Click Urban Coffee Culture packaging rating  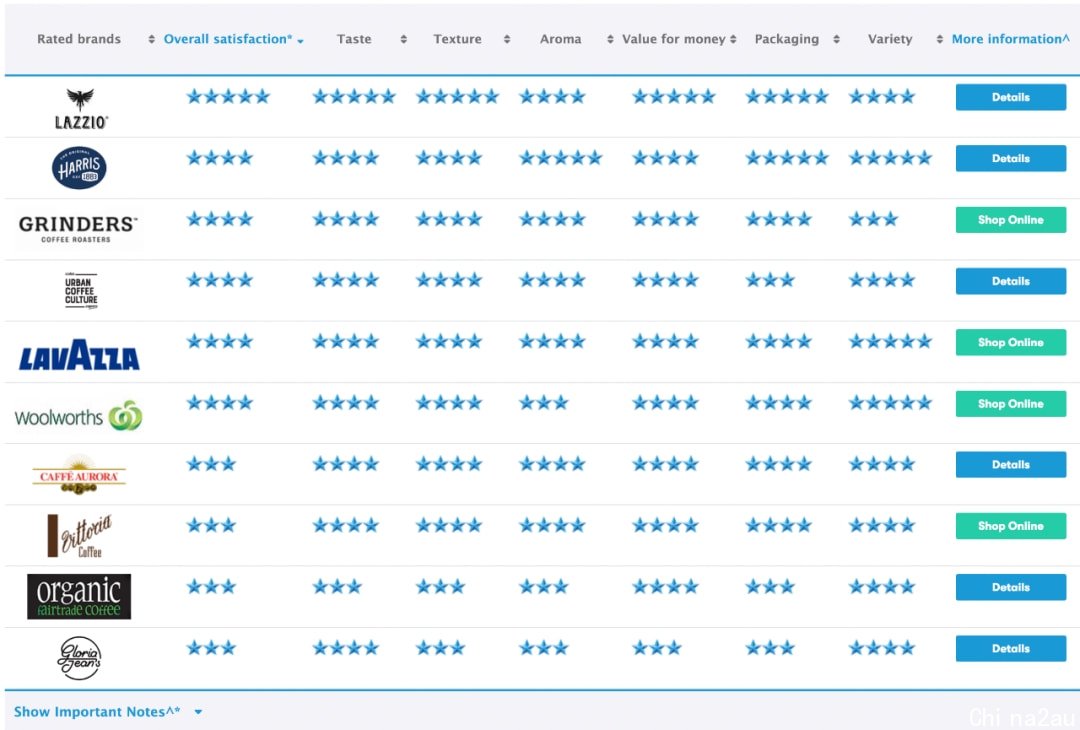[770, 280]
